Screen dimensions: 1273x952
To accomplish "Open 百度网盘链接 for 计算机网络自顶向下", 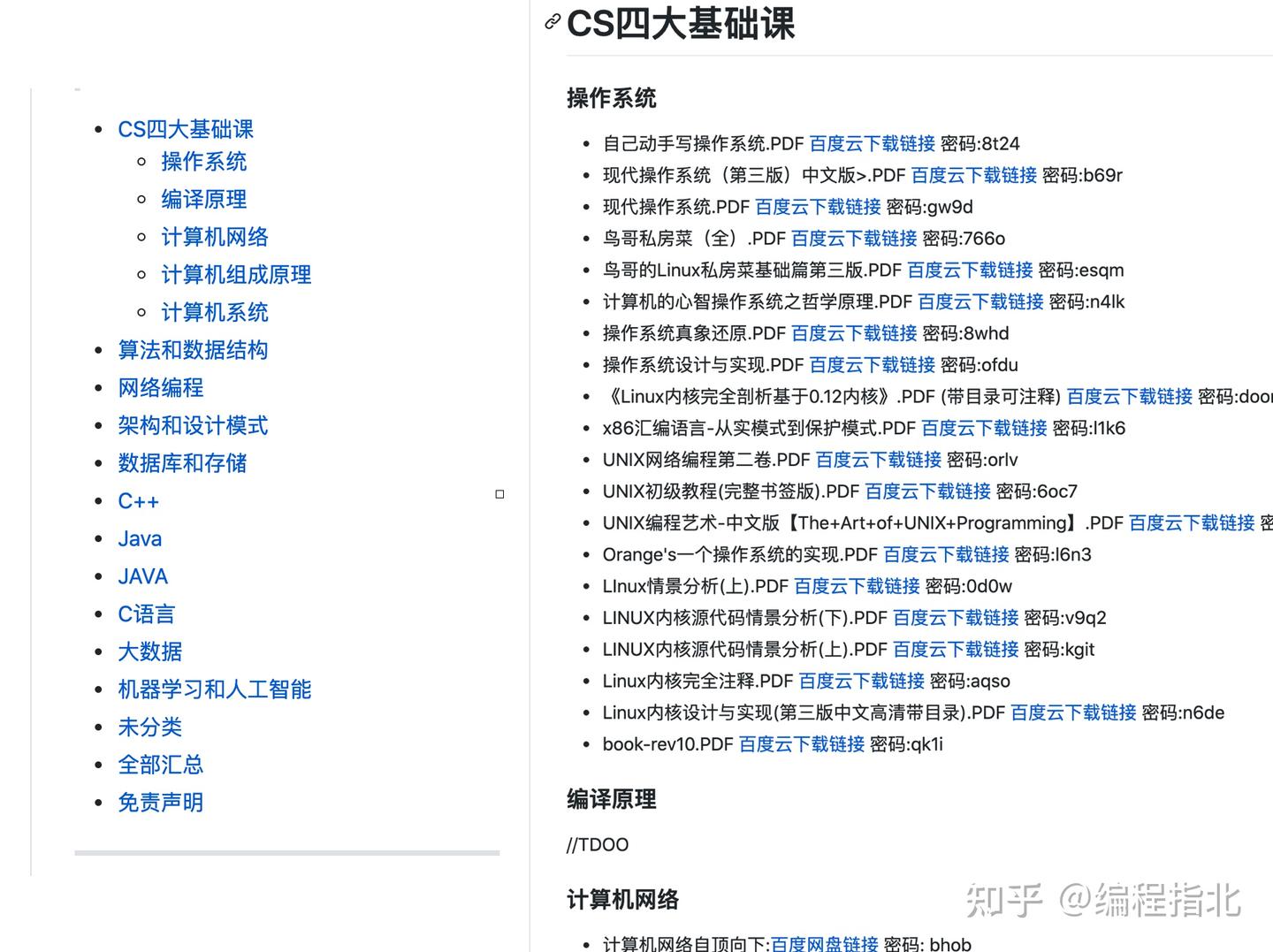I will tap(825, 944).
